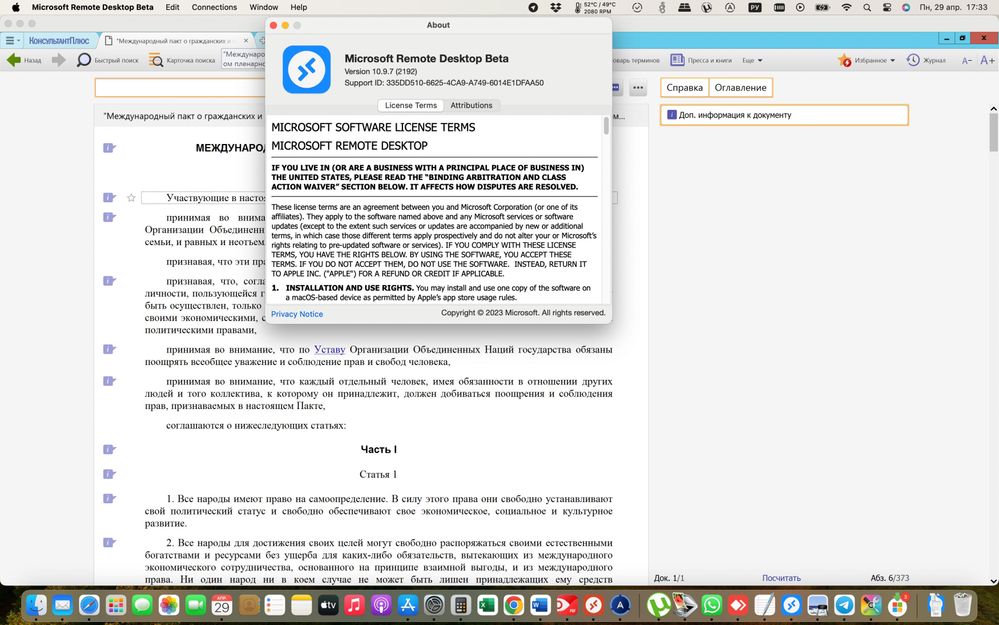
Task: Open the Trash in the Dock
Action: pyautogui.click(x=962, y=605)
